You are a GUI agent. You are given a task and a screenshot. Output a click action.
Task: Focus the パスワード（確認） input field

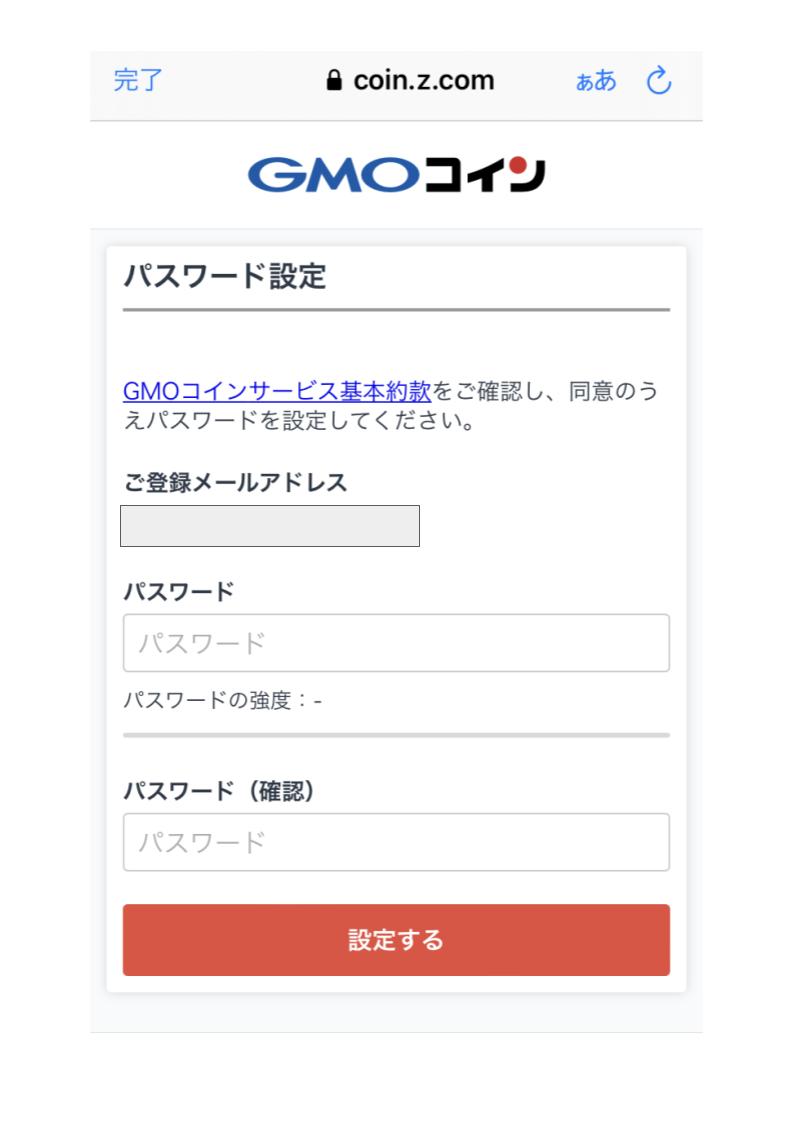coord(396,842)
